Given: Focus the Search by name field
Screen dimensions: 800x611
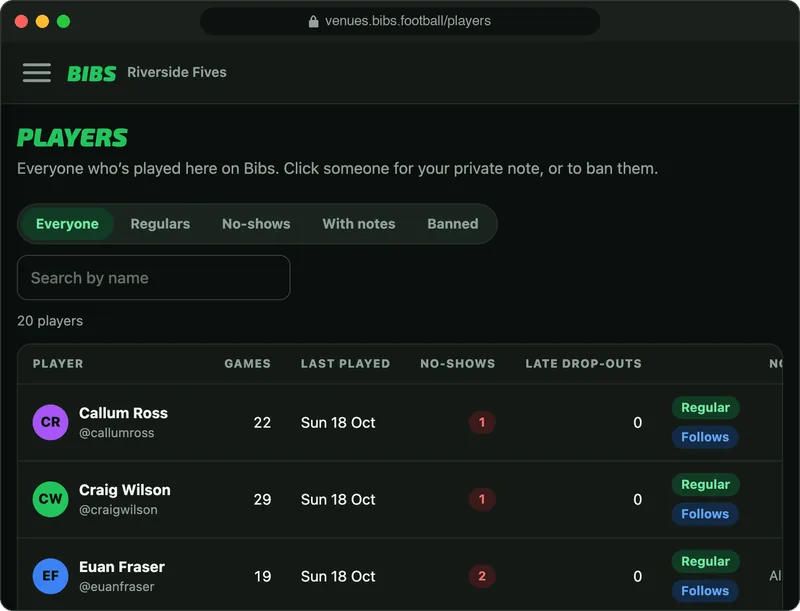Looking at the screenshot, I should pyautogui.click(x=154, y=277).
